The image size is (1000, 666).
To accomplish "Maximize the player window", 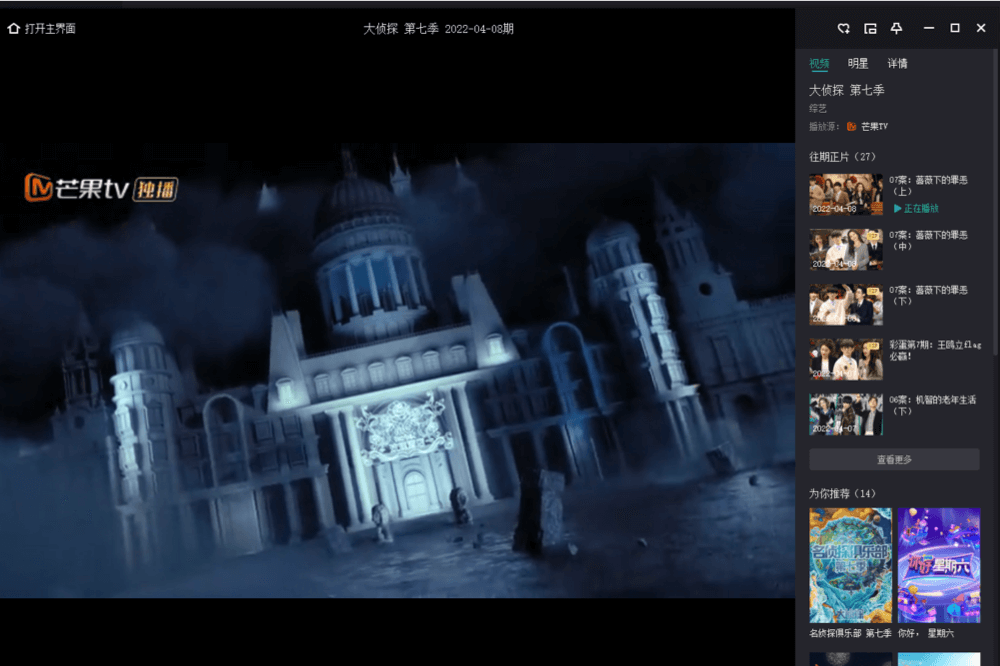I will tap(955, 28).
